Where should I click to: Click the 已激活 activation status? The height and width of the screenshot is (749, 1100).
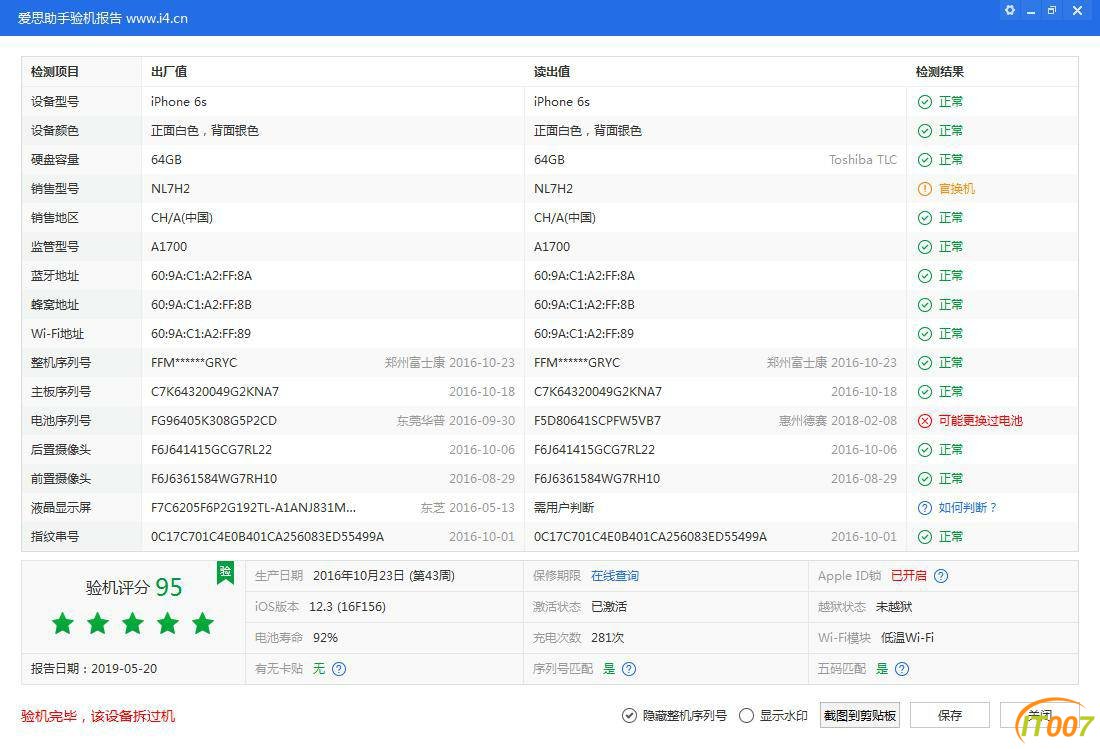pos(609,607)
